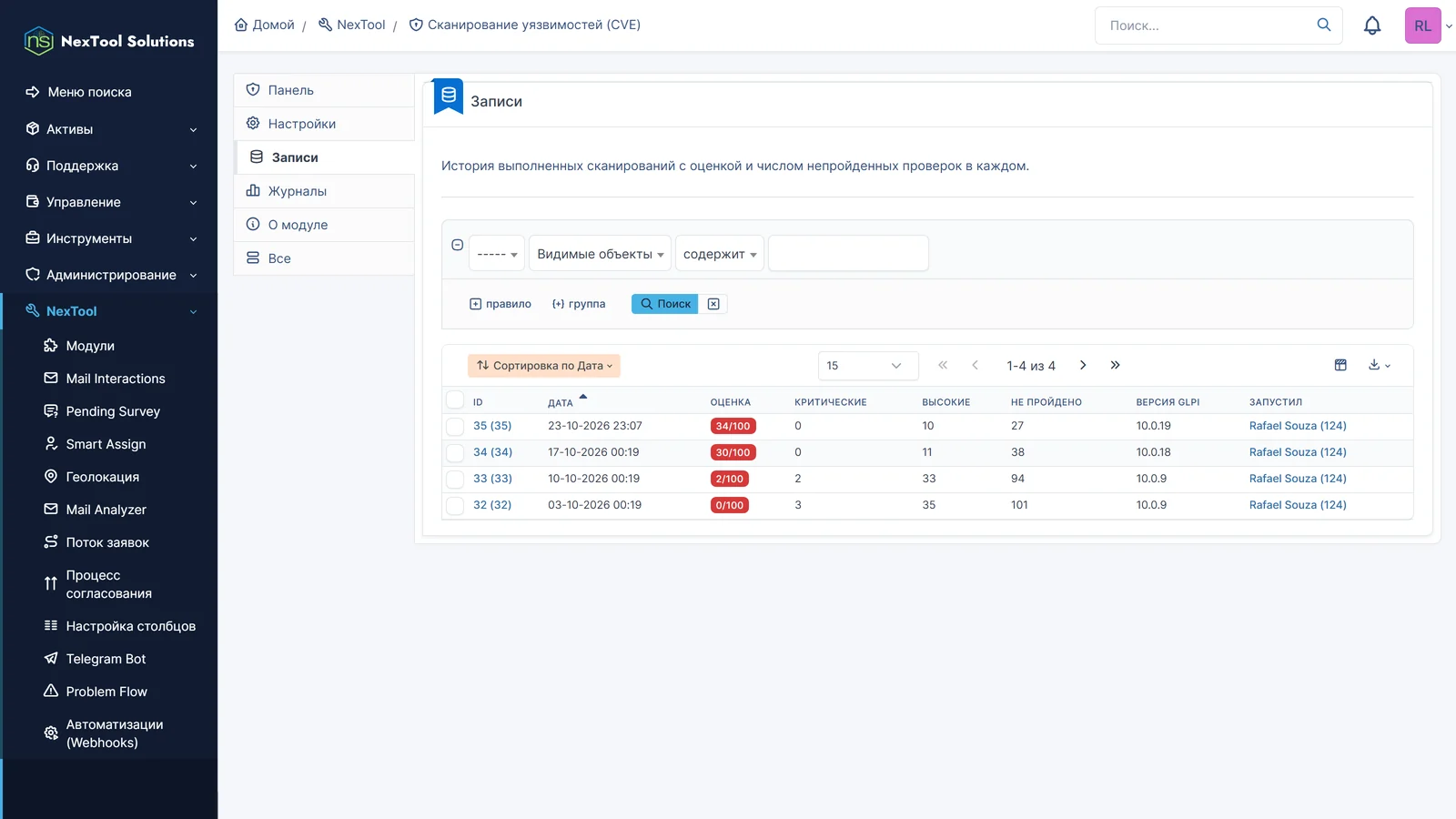The height and width of the screenshot is (819, 1456).
Task: Open the содержит operator dropdown
Action: click(720, 254)
